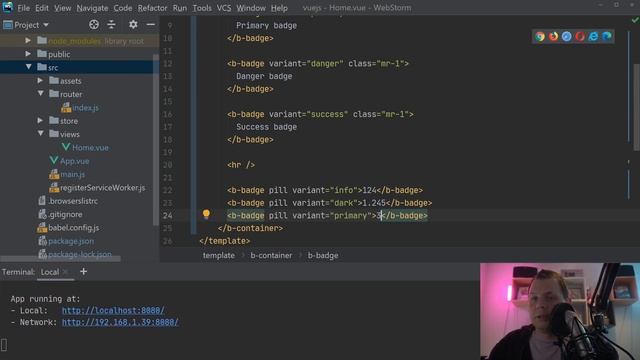Open the Navigate menu
This screenshot has height=360, width=640.
pos(92,8)
